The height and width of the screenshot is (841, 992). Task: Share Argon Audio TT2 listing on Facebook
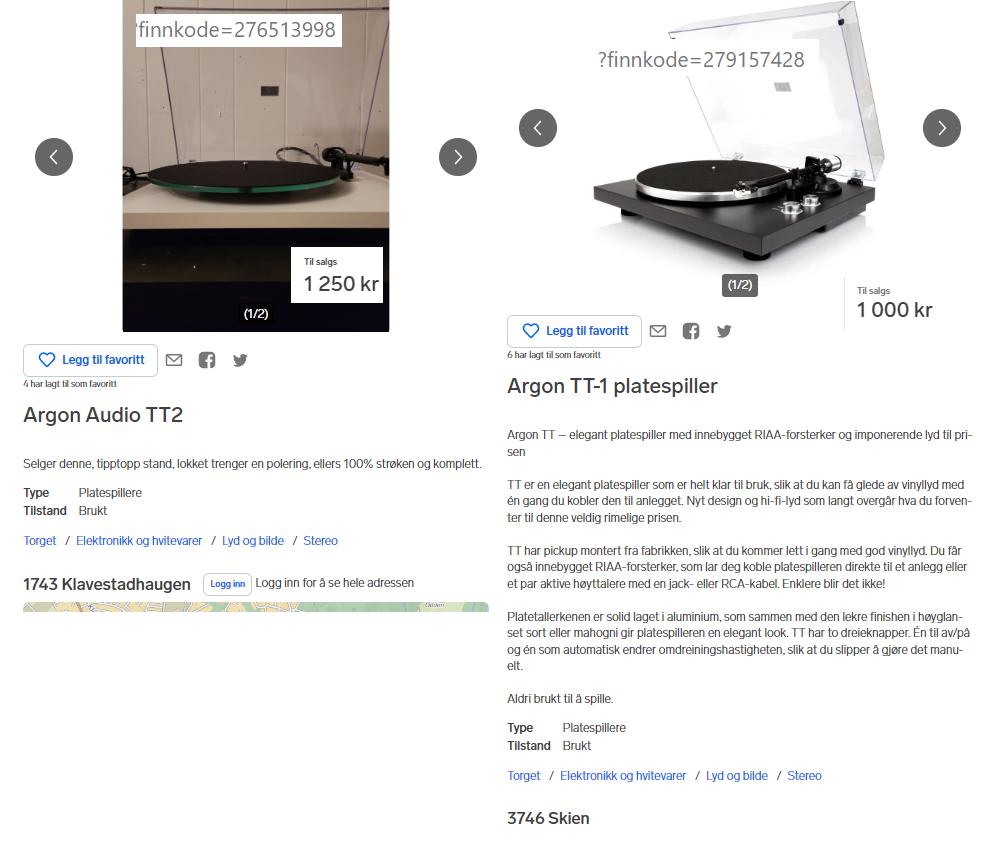point(207,360)
